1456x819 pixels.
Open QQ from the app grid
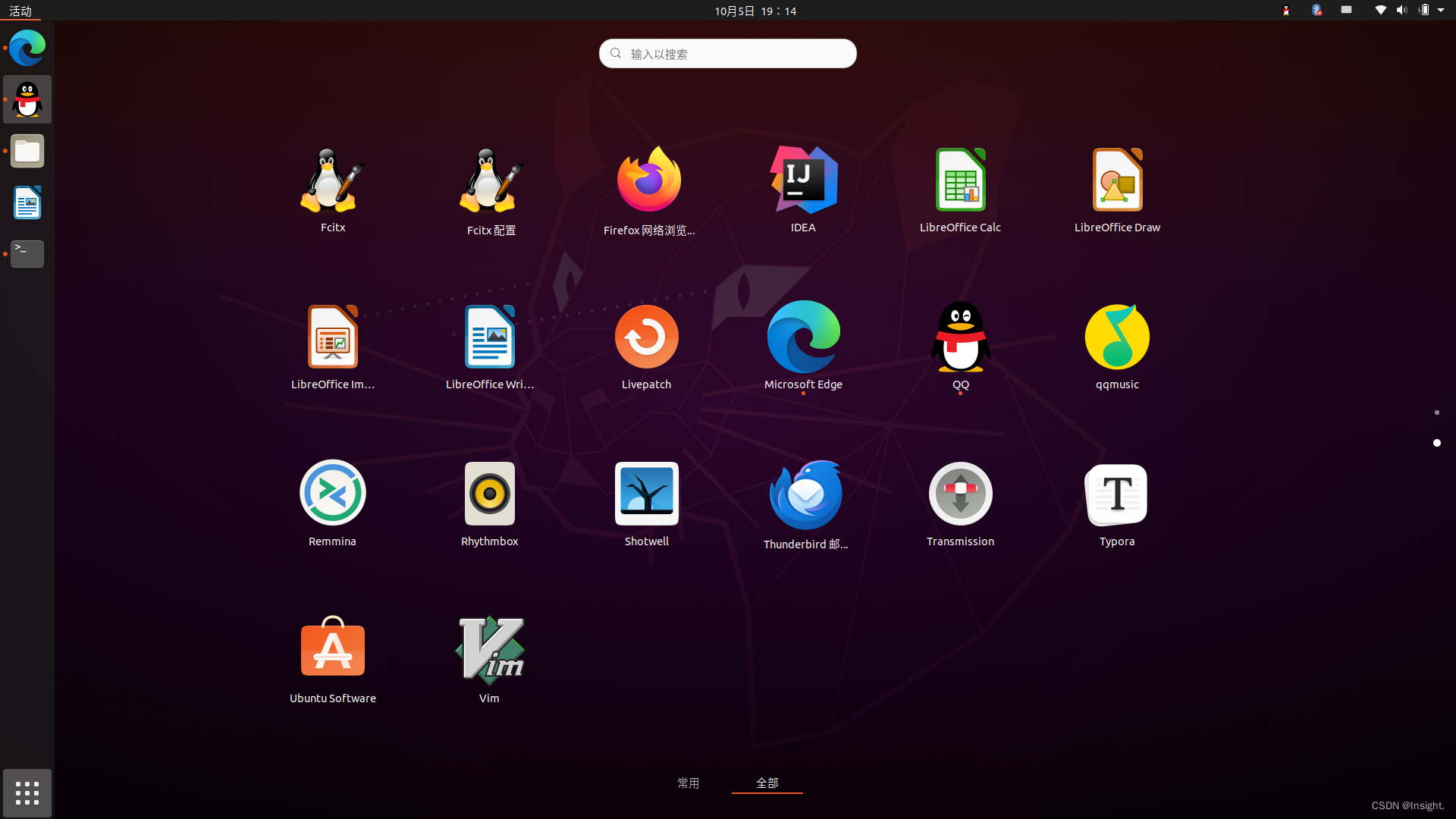point(960,346)
